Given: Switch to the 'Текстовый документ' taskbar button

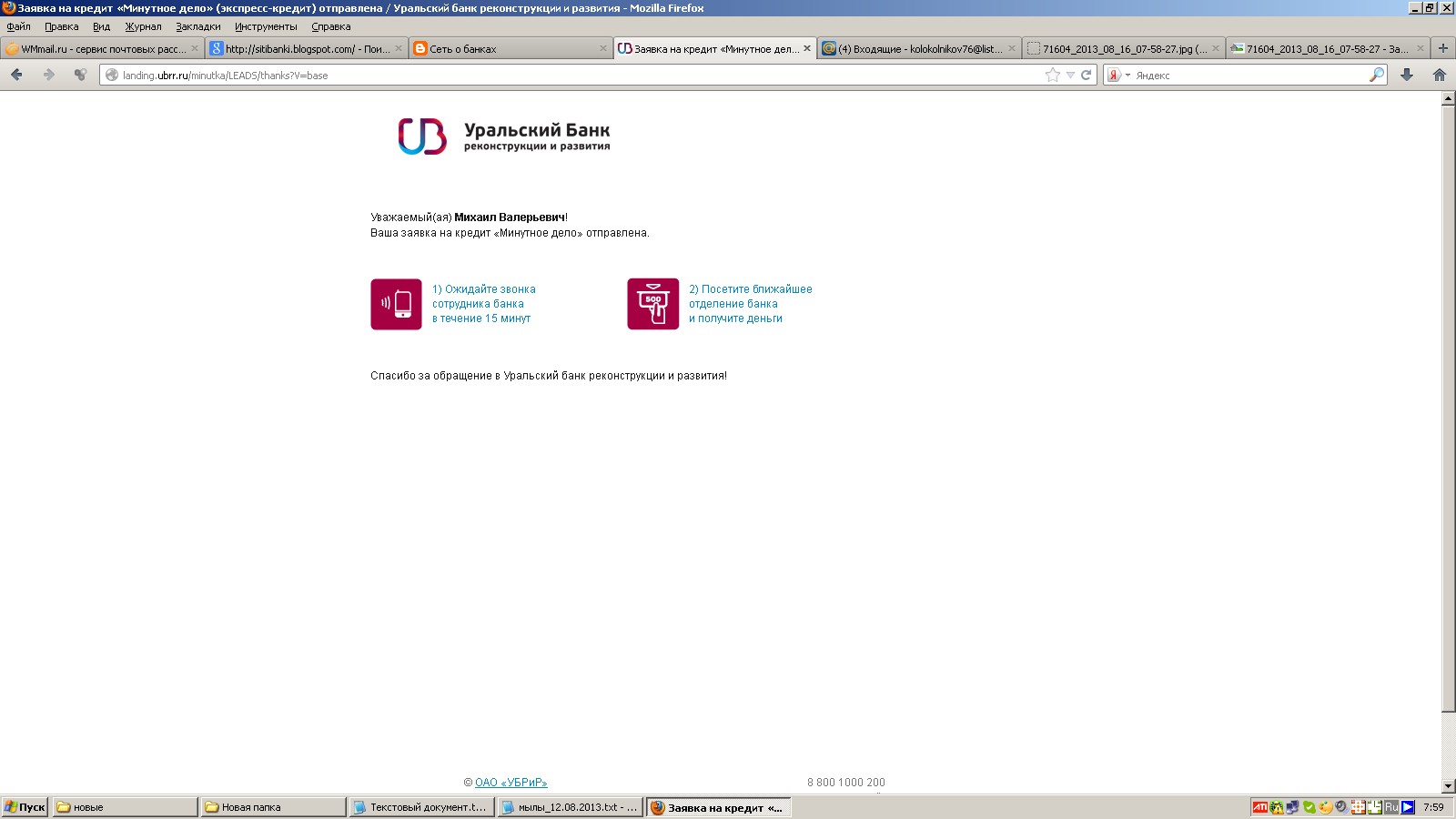Looking at the screenshot, I should (x=421, y=807).
